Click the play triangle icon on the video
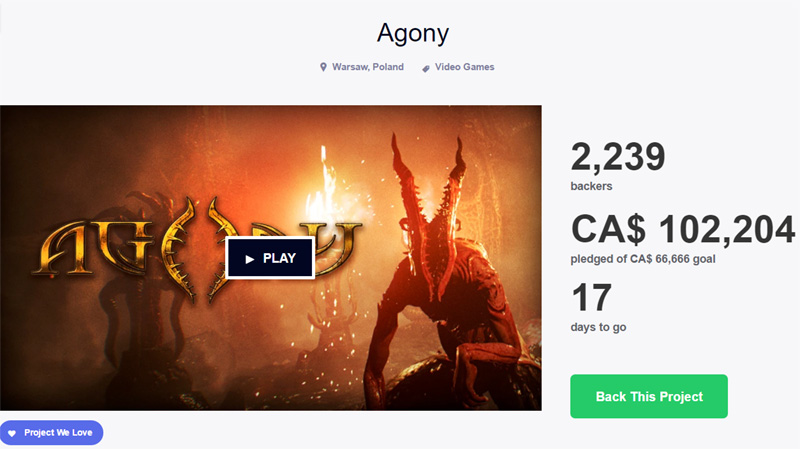This screenshot has height=449, width=800. point(249,259)
